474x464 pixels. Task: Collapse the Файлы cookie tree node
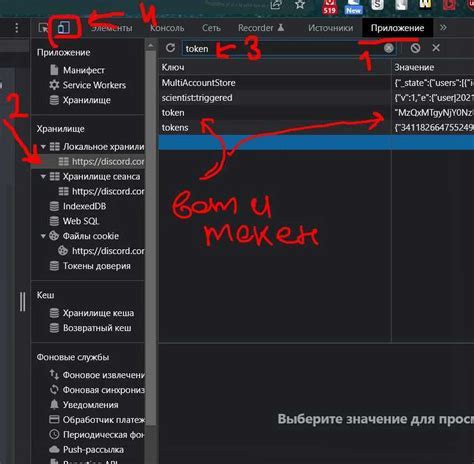click(43, 236)
